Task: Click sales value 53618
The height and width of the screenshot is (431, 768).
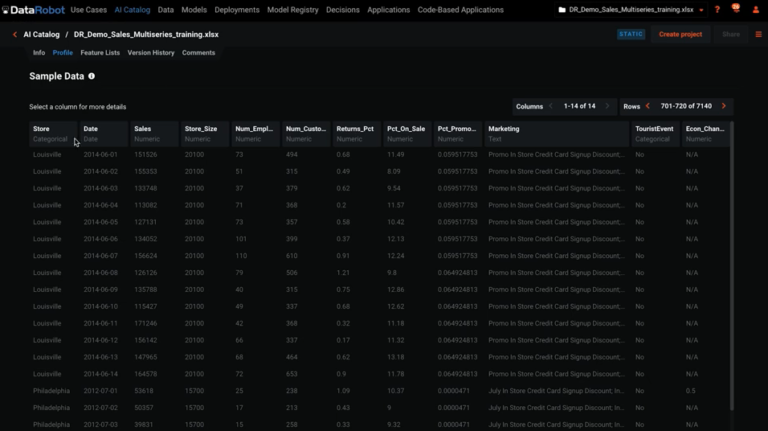Action: point(144,391)
